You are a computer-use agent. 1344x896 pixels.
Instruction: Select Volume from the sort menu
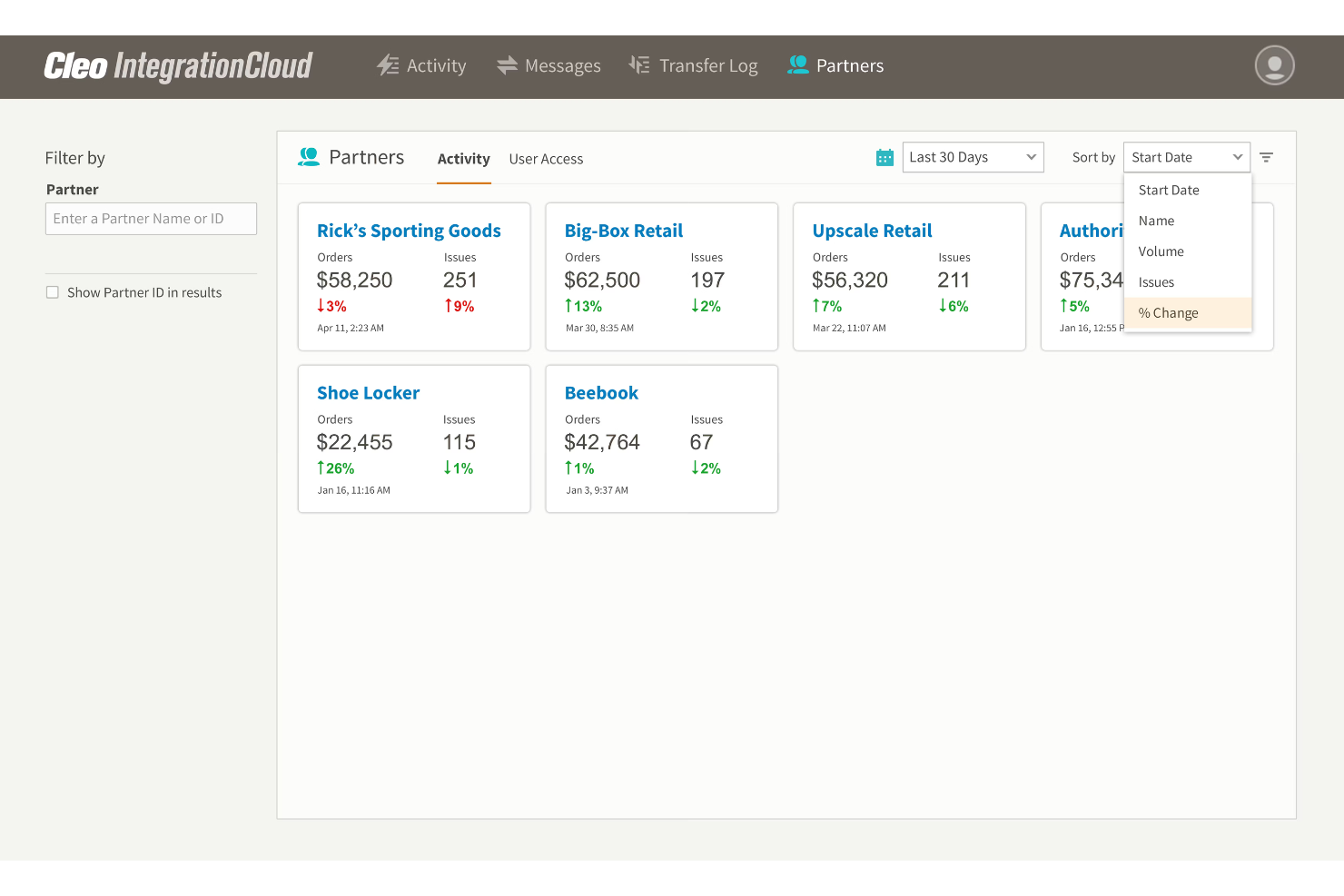(x=1161, y=251)
